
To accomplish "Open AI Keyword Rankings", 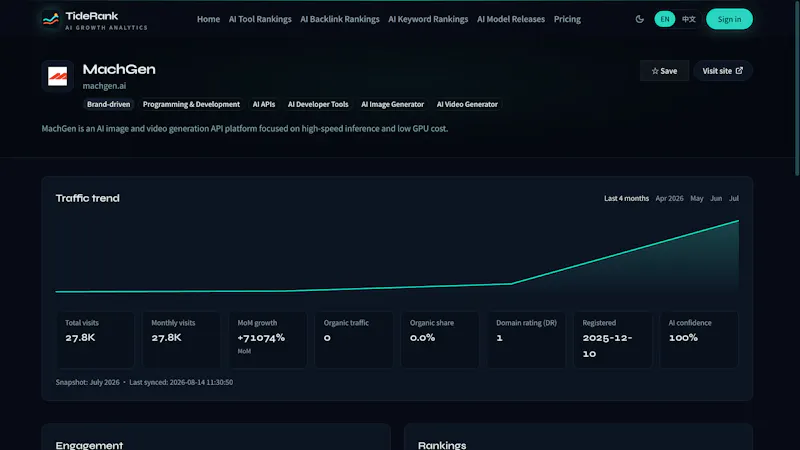I will pyautogui.click(x=428, y=19).
